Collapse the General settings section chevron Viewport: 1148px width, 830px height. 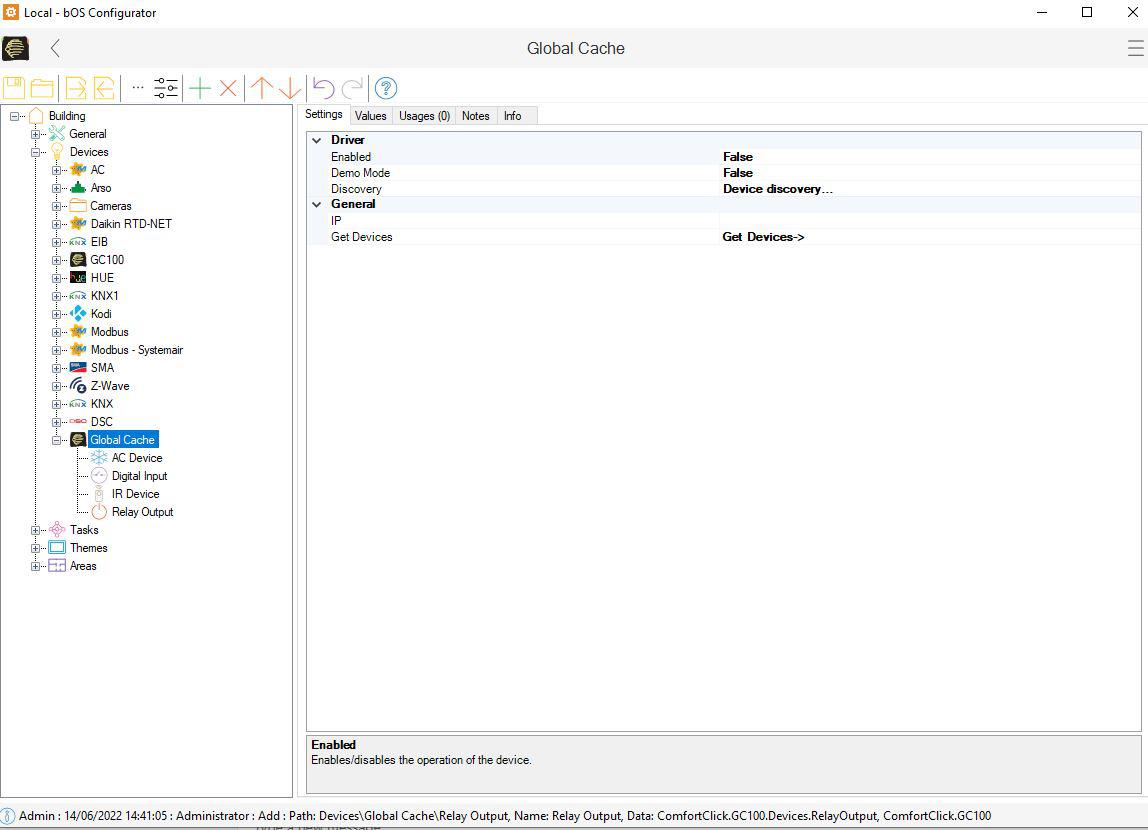317,204
